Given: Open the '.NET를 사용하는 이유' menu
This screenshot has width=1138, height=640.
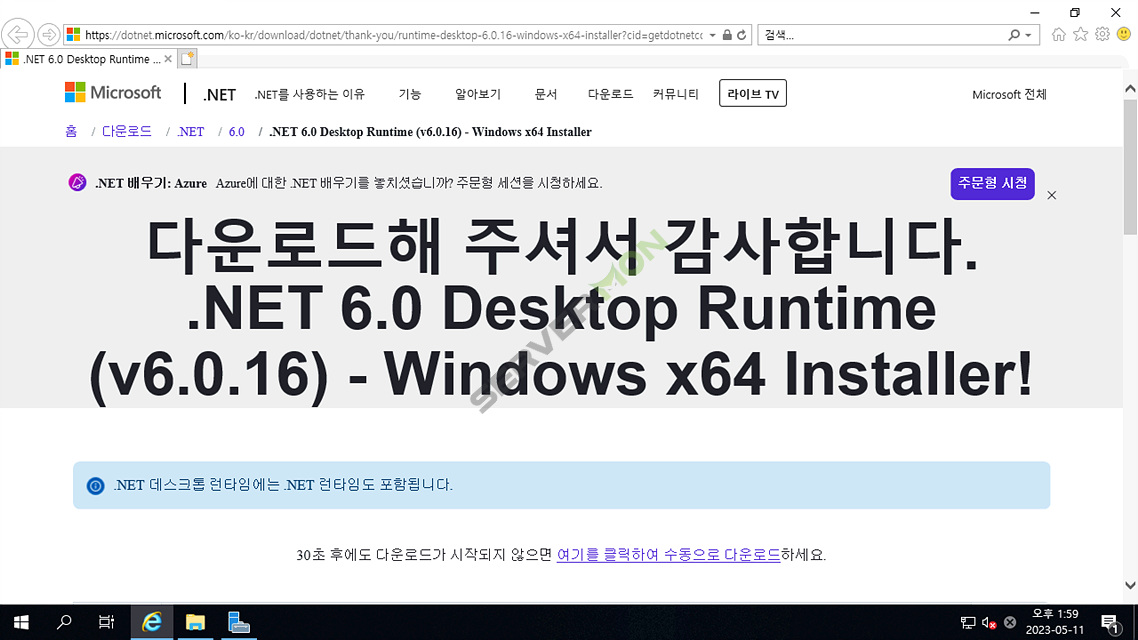Looking at the screenshot, I should tap(309, 94).
